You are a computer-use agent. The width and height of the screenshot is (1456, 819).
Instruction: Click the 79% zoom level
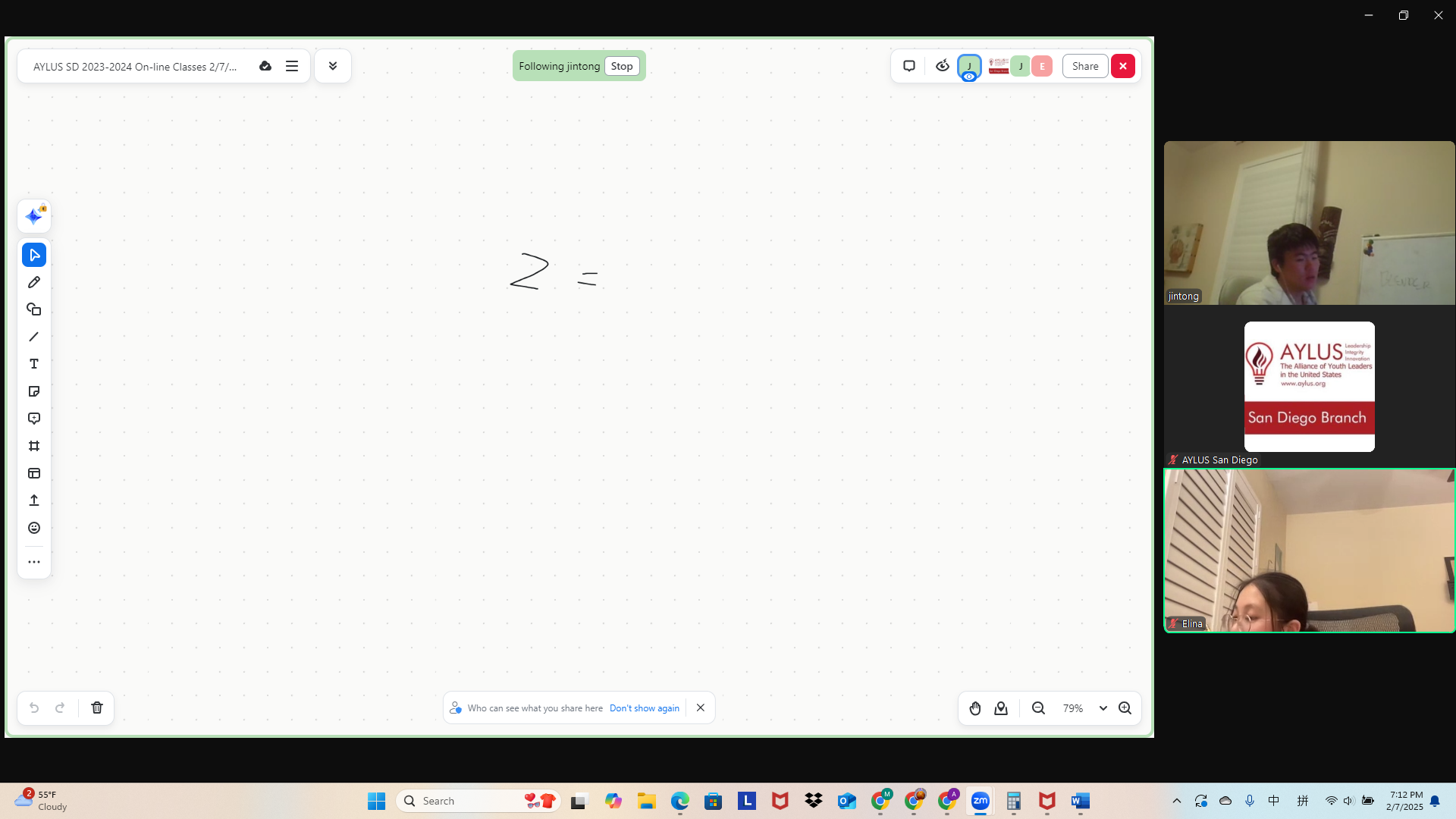pyautogui.click(x=1073, y=708)
